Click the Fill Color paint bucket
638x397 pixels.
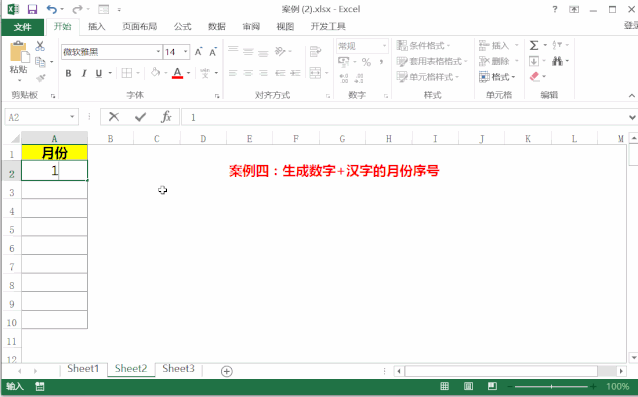coord(155,73)
